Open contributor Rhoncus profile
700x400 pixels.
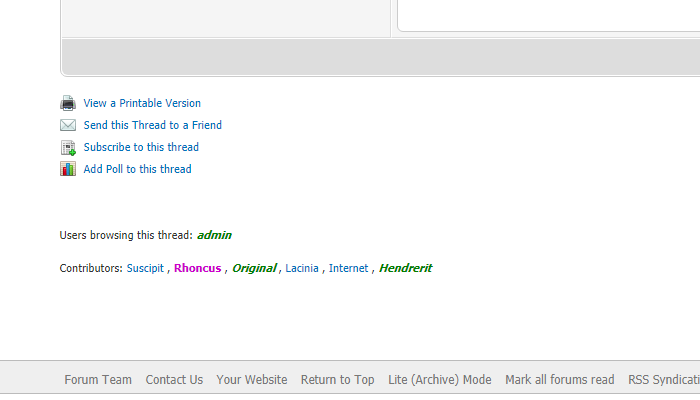click(x=198, y=268)
